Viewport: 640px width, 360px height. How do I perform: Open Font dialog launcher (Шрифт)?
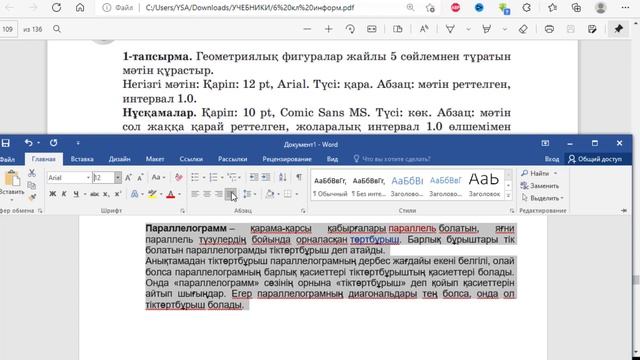pos(182,211)
